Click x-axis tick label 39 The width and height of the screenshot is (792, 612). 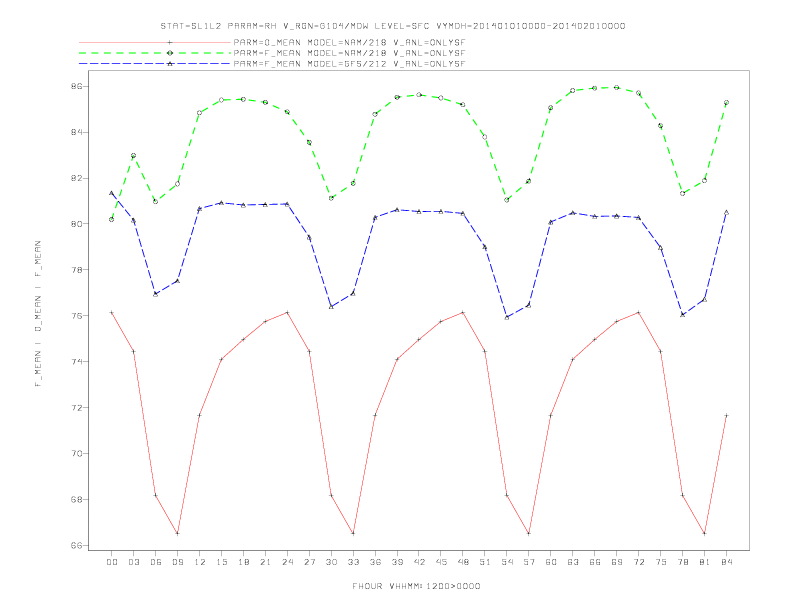[397, 562]
